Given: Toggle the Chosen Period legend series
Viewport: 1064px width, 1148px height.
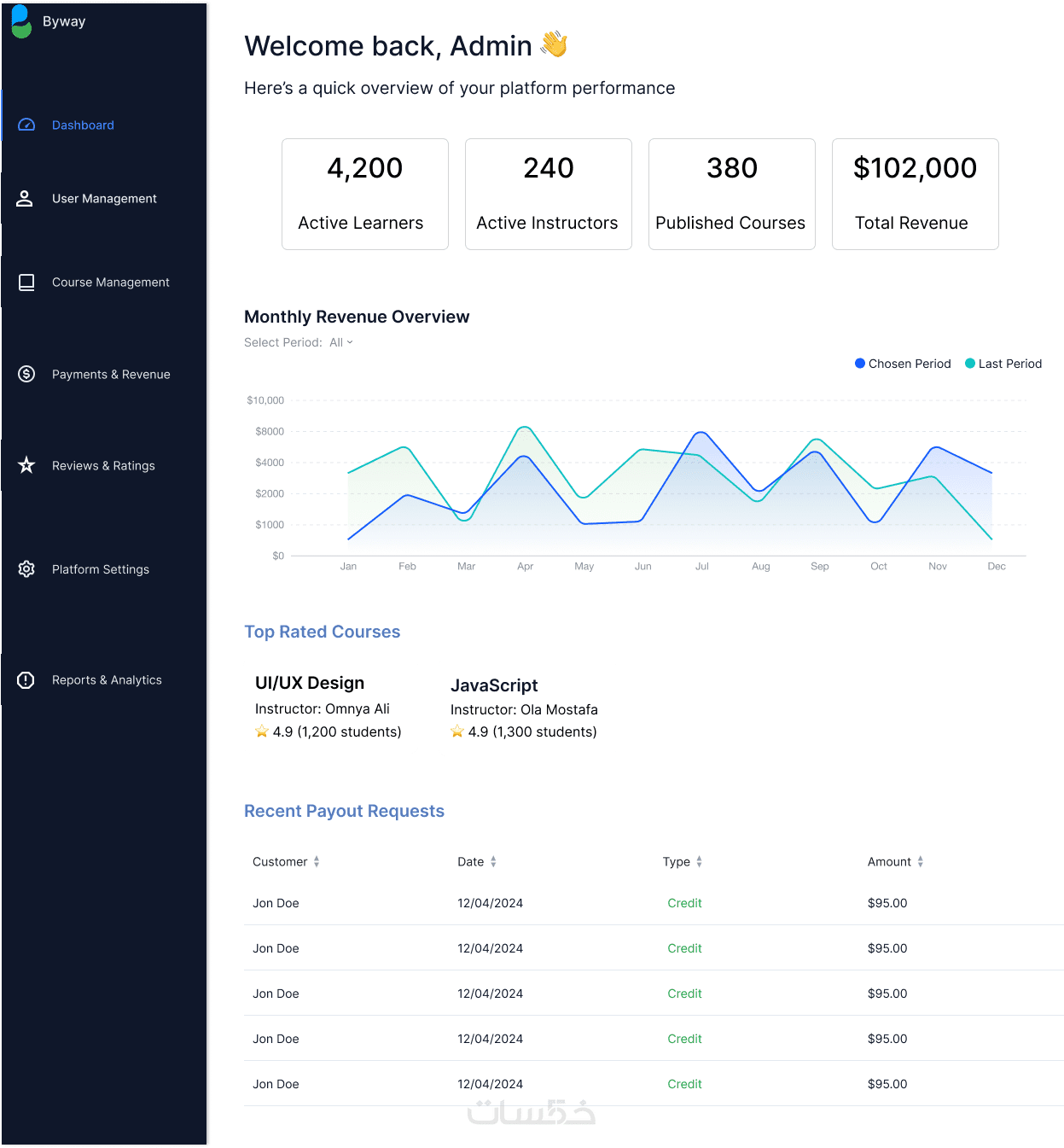Looking at the screenshot, I should point(903,364).
